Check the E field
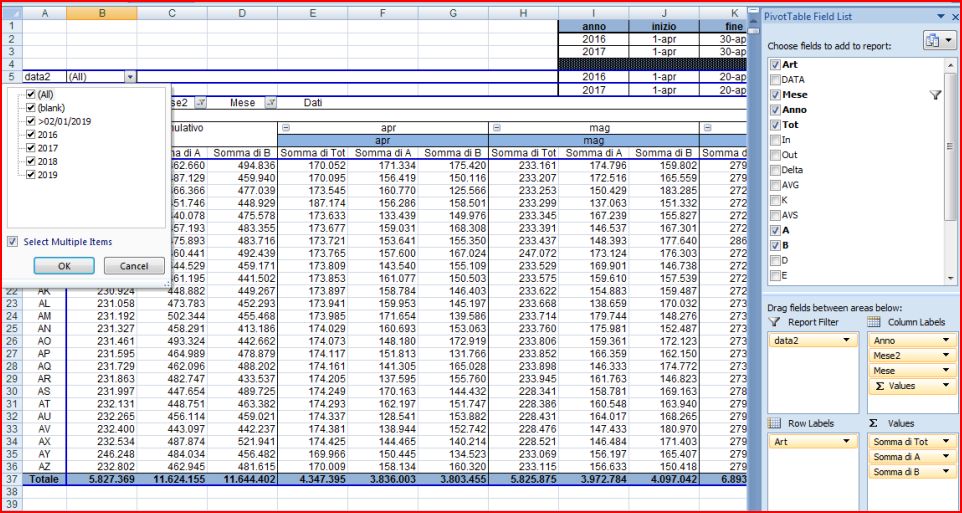 click(x=775, y=276)
